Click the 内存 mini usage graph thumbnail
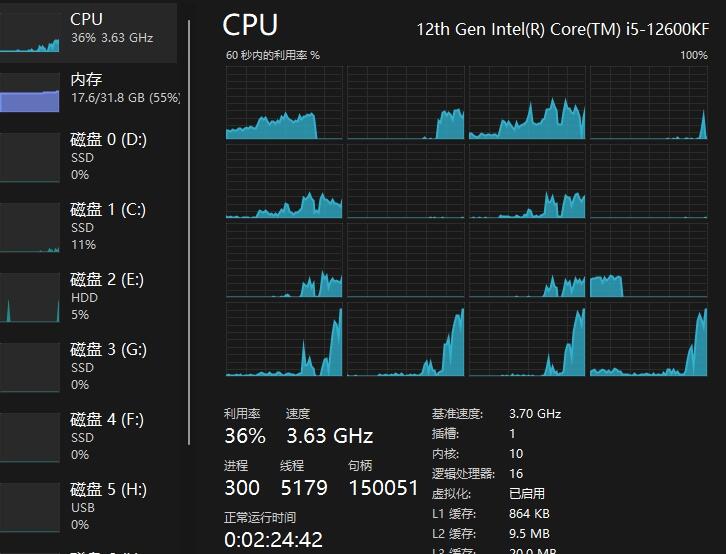 pos(29,93)
